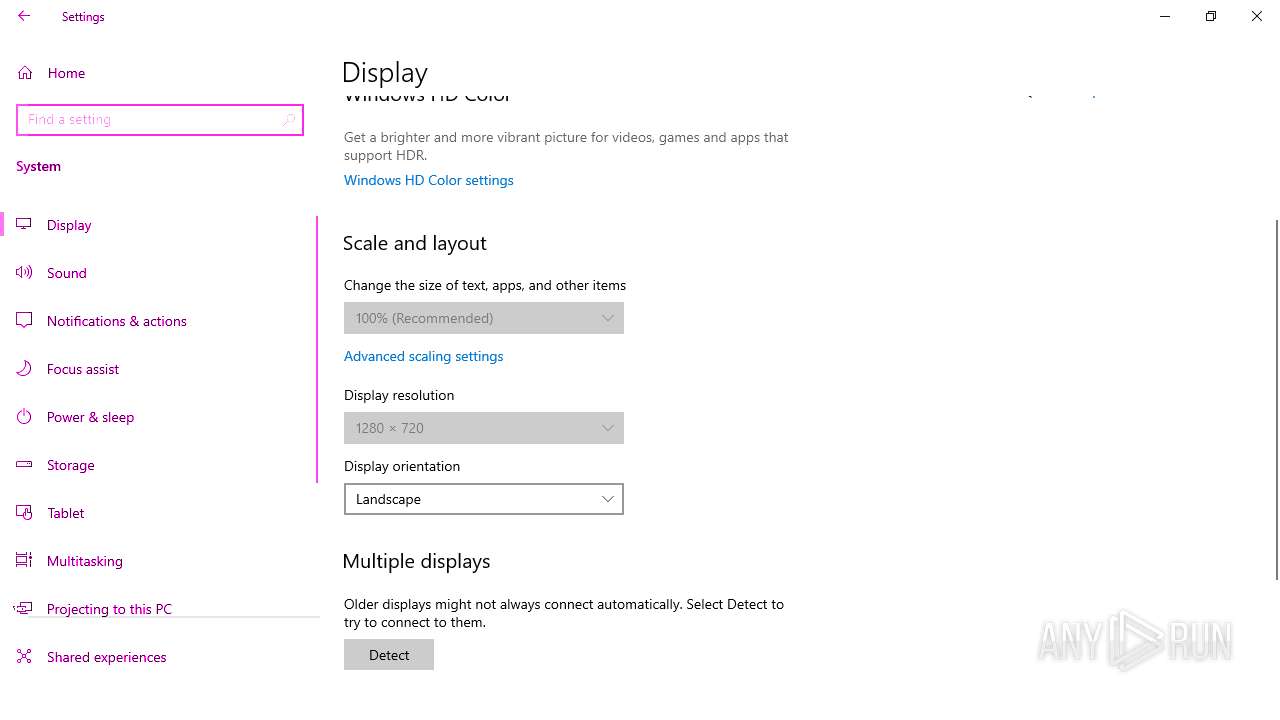The image size is (1280, 720).
Task: Click the Home house icon
Action: click(25, 73)
